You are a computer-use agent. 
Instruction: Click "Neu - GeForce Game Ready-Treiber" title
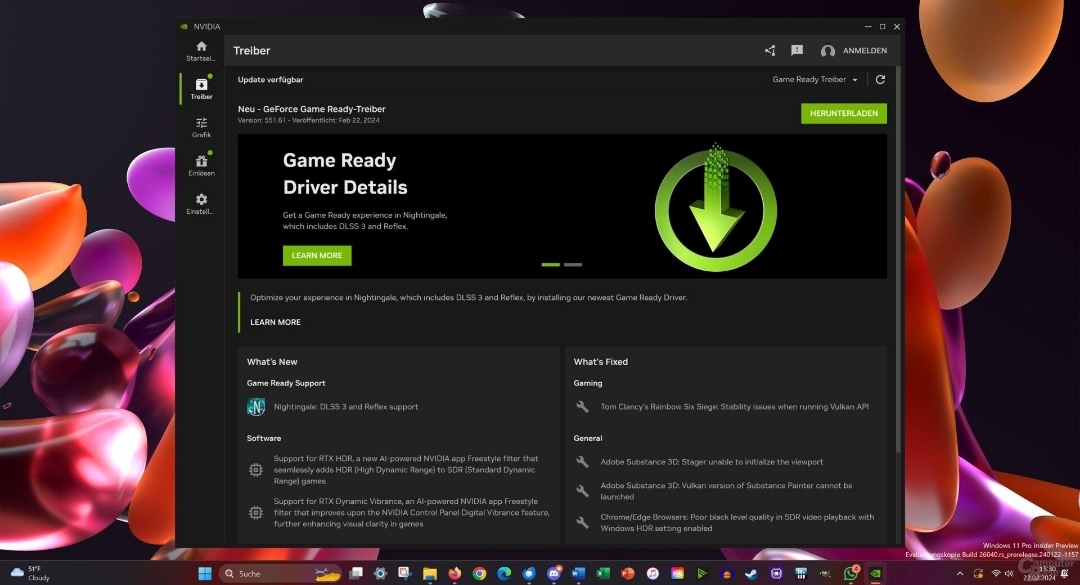311,109
